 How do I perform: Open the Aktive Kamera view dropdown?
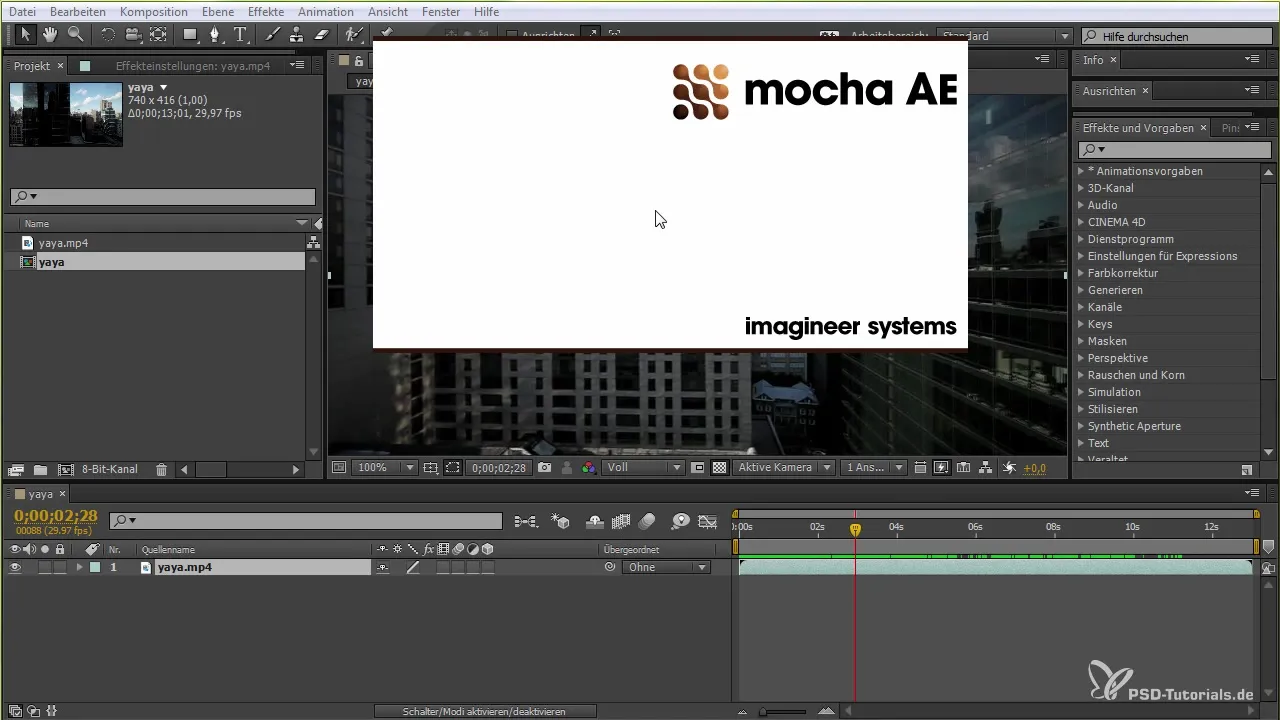point(785,467)
